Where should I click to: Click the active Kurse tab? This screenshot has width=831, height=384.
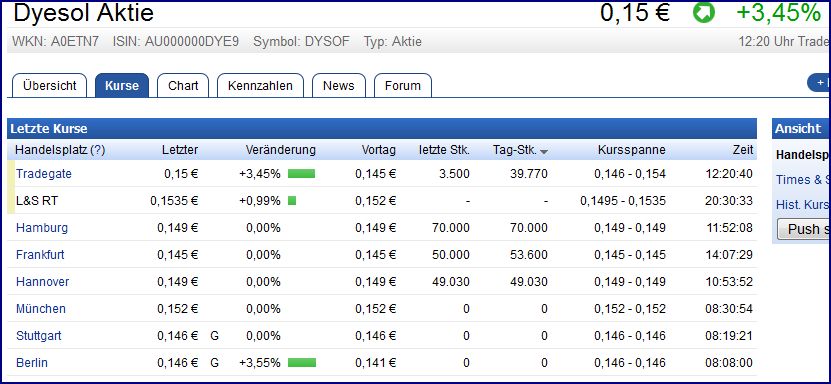pos(122,86)
